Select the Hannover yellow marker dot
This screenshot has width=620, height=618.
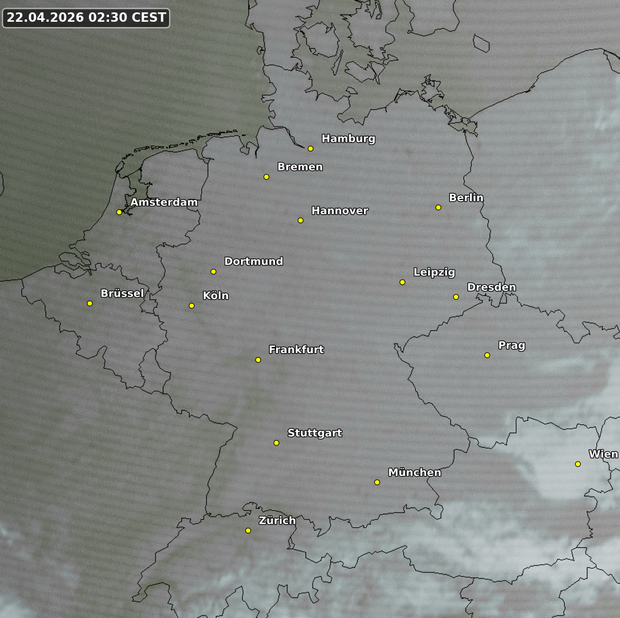point(300,220)
